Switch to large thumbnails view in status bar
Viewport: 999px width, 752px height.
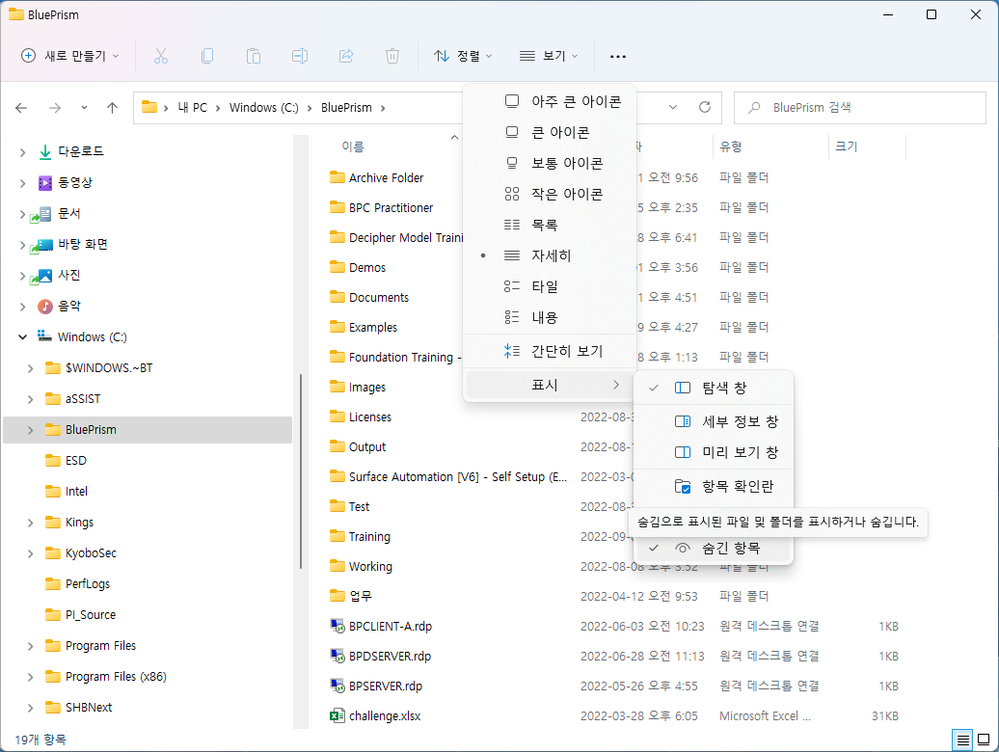984,740
